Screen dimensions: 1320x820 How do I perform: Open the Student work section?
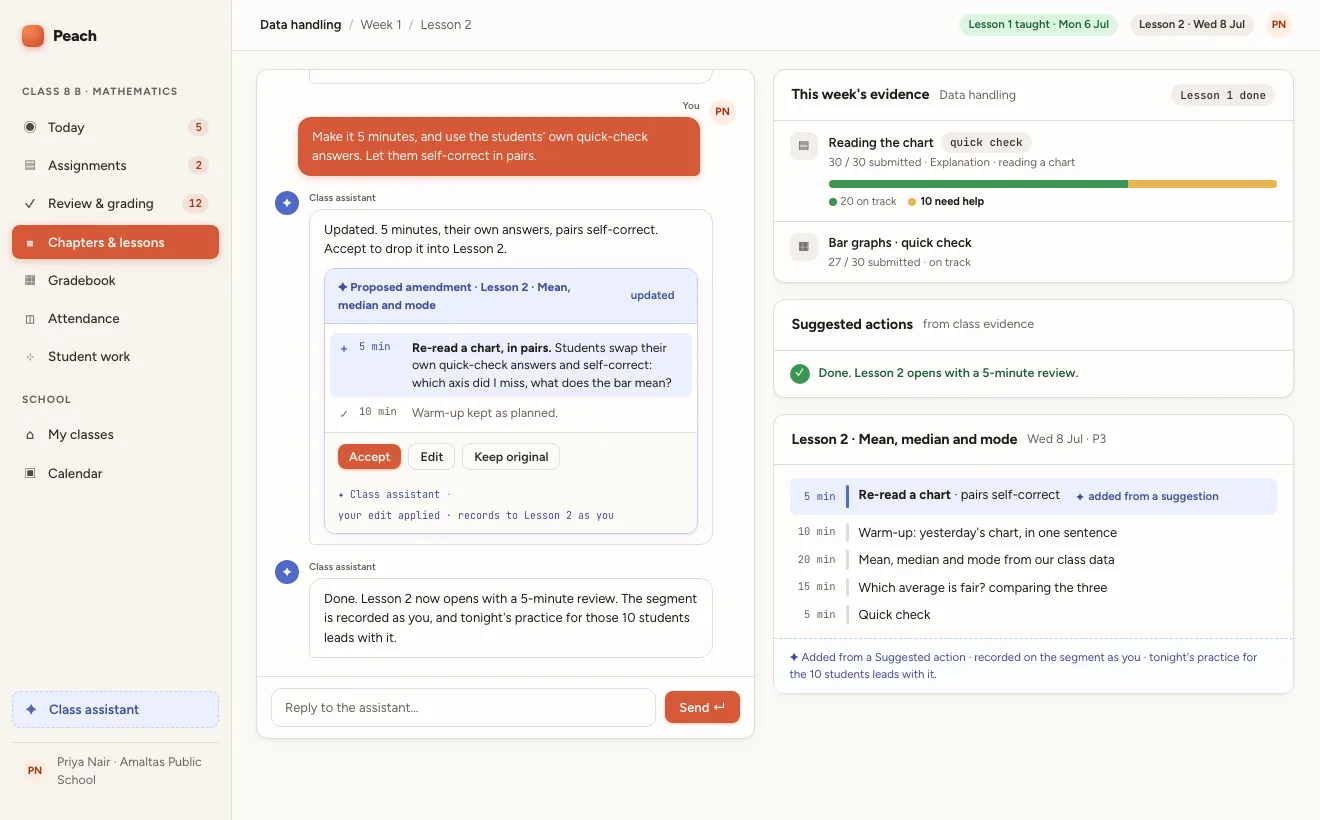(x=115, y=356)
